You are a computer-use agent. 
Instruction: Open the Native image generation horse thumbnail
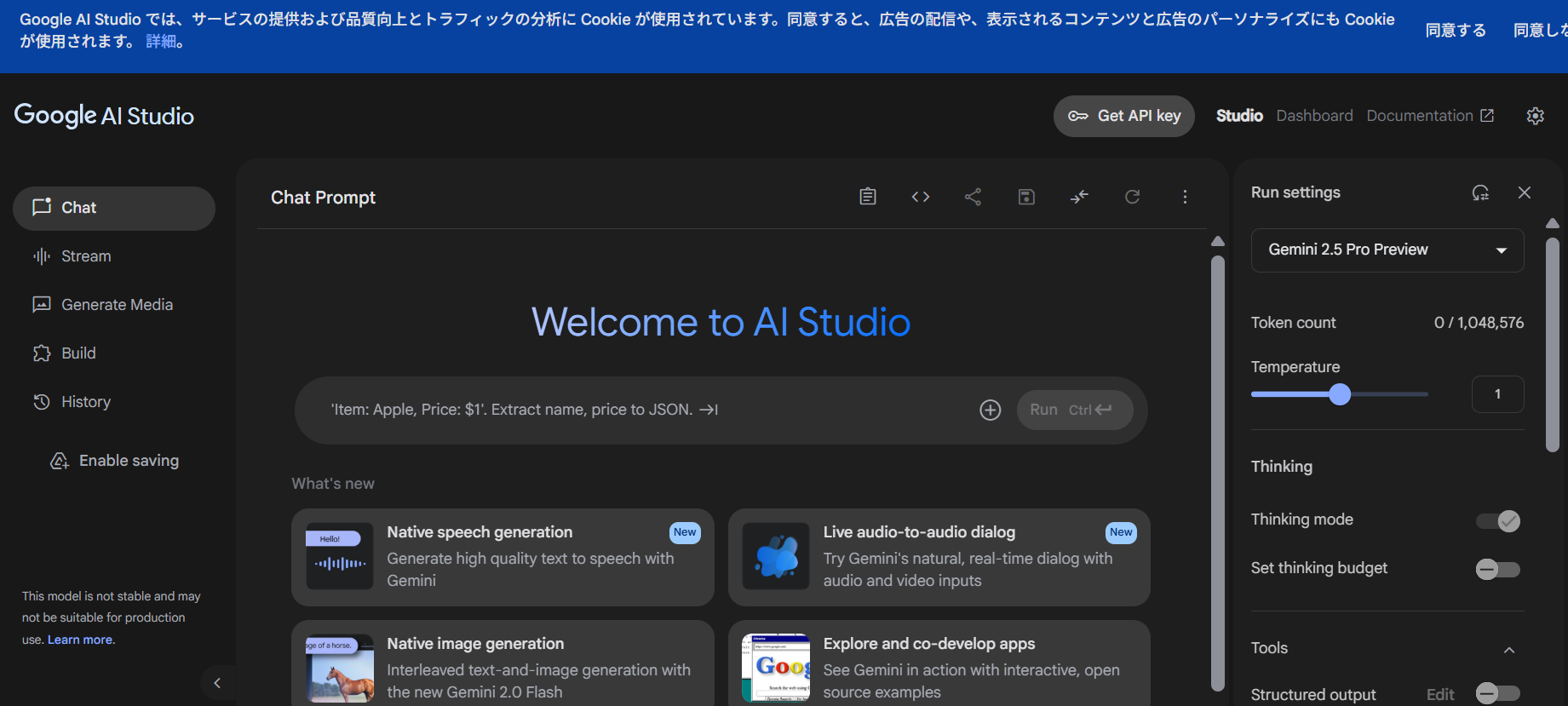click(339, 668)
